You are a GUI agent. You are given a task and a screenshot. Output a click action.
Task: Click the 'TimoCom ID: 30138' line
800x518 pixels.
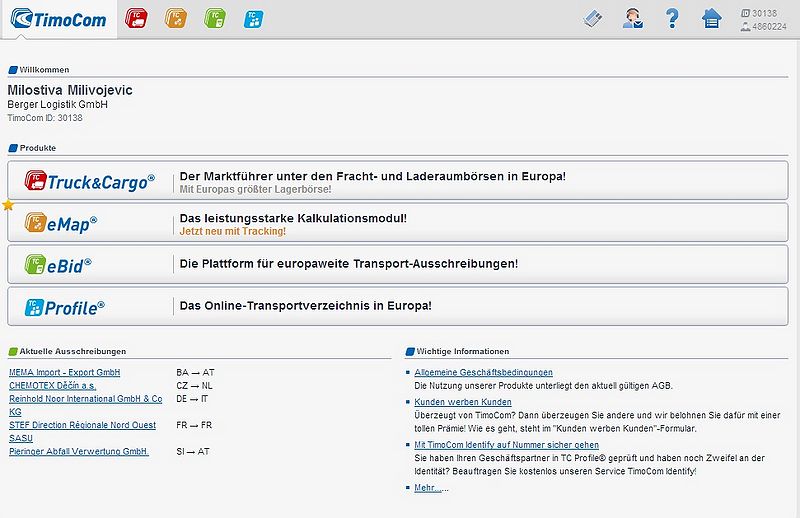pyautogui.click(x=45, y=118)
